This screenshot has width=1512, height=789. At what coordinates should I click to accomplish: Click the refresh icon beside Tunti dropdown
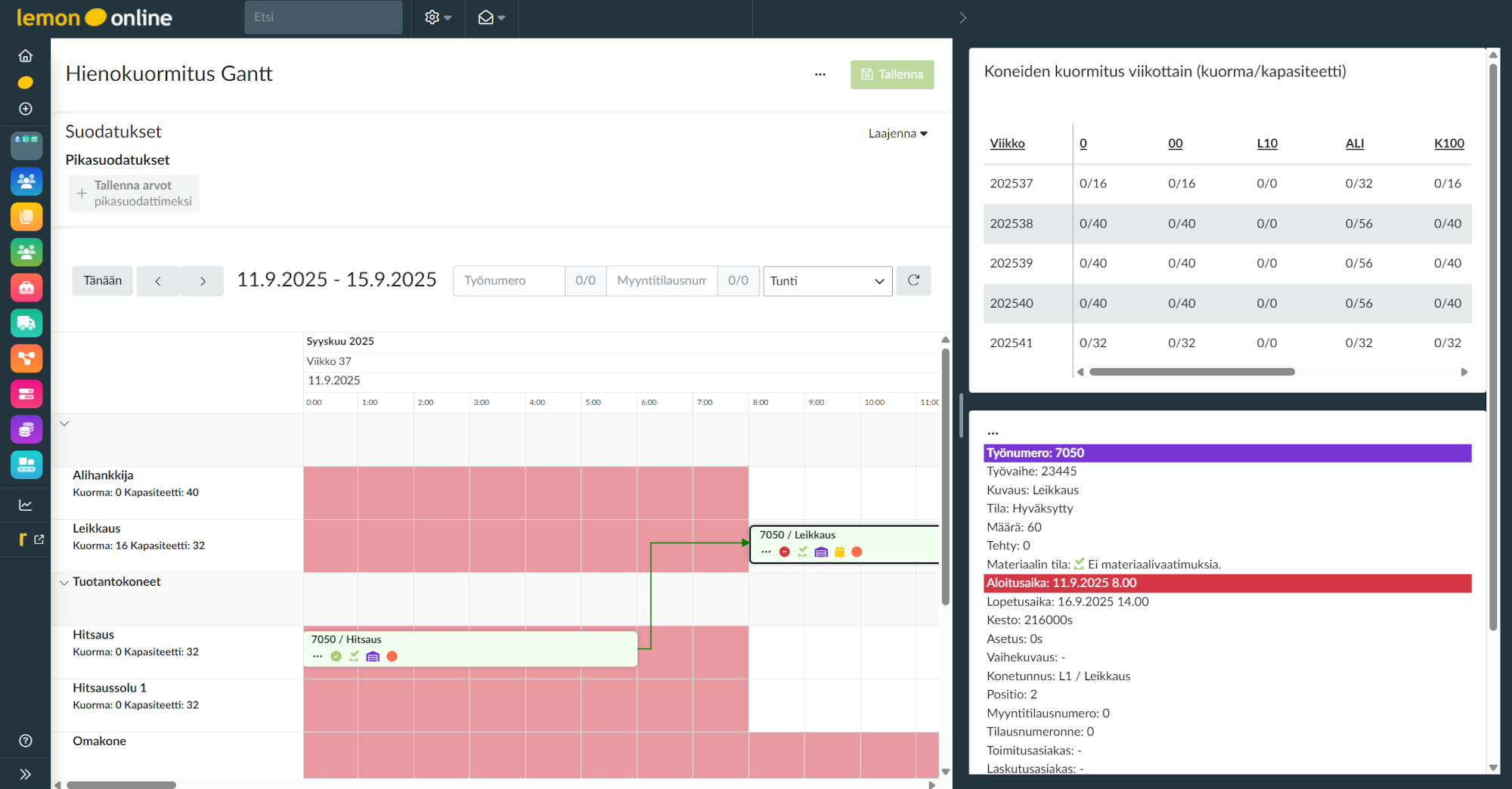coord(913,280)
